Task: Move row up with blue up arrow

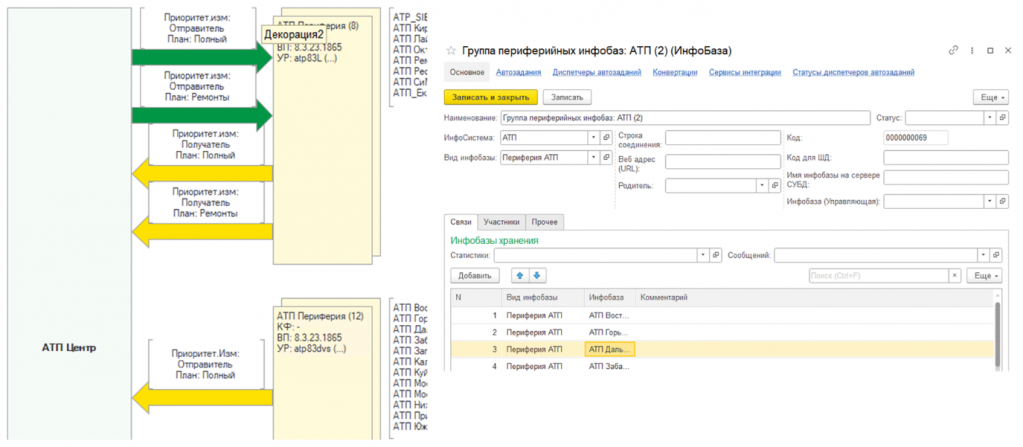Action: click(x=520, y=275)
